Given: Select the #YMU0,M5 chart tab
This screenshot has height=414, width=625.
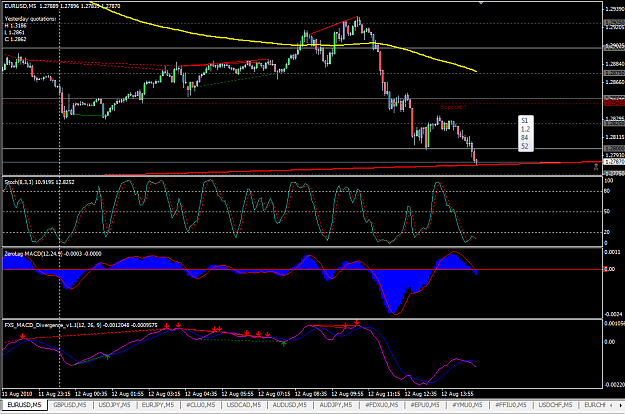Looking at the screenshot, I should [467, 405].
